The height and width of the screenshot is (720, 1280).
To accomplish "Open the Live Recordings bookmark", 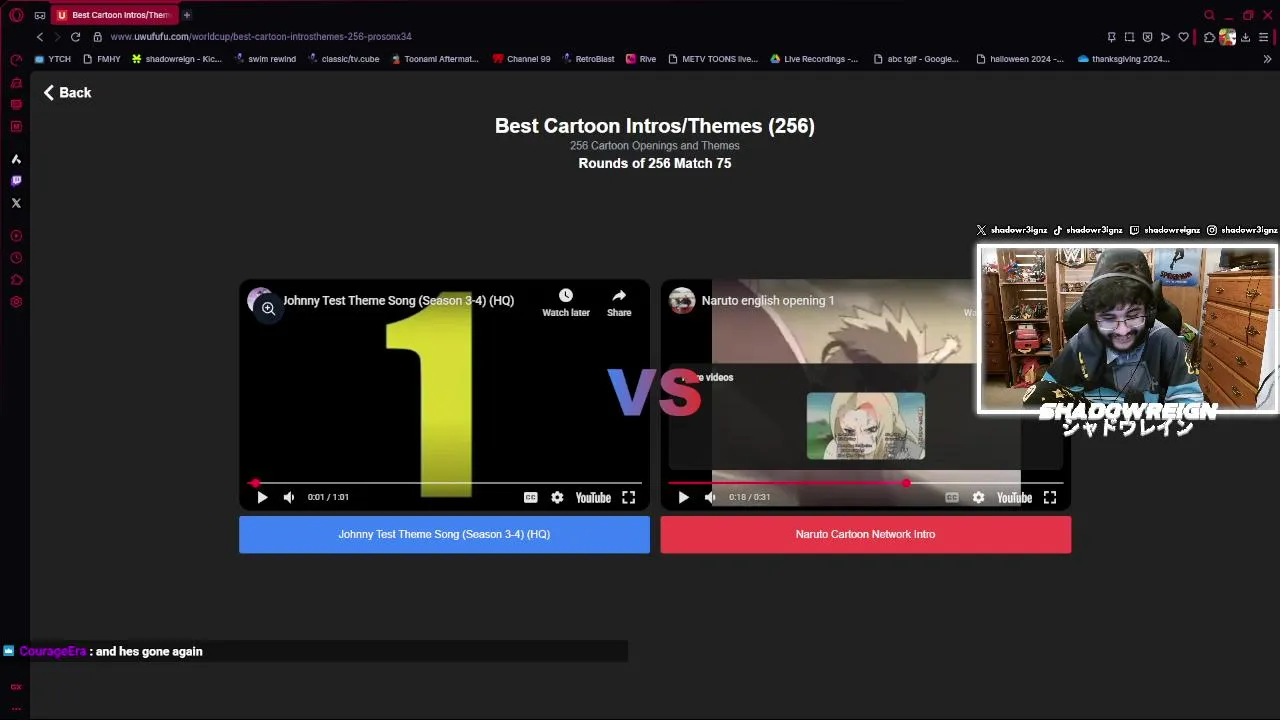I will tap(814, 59).
